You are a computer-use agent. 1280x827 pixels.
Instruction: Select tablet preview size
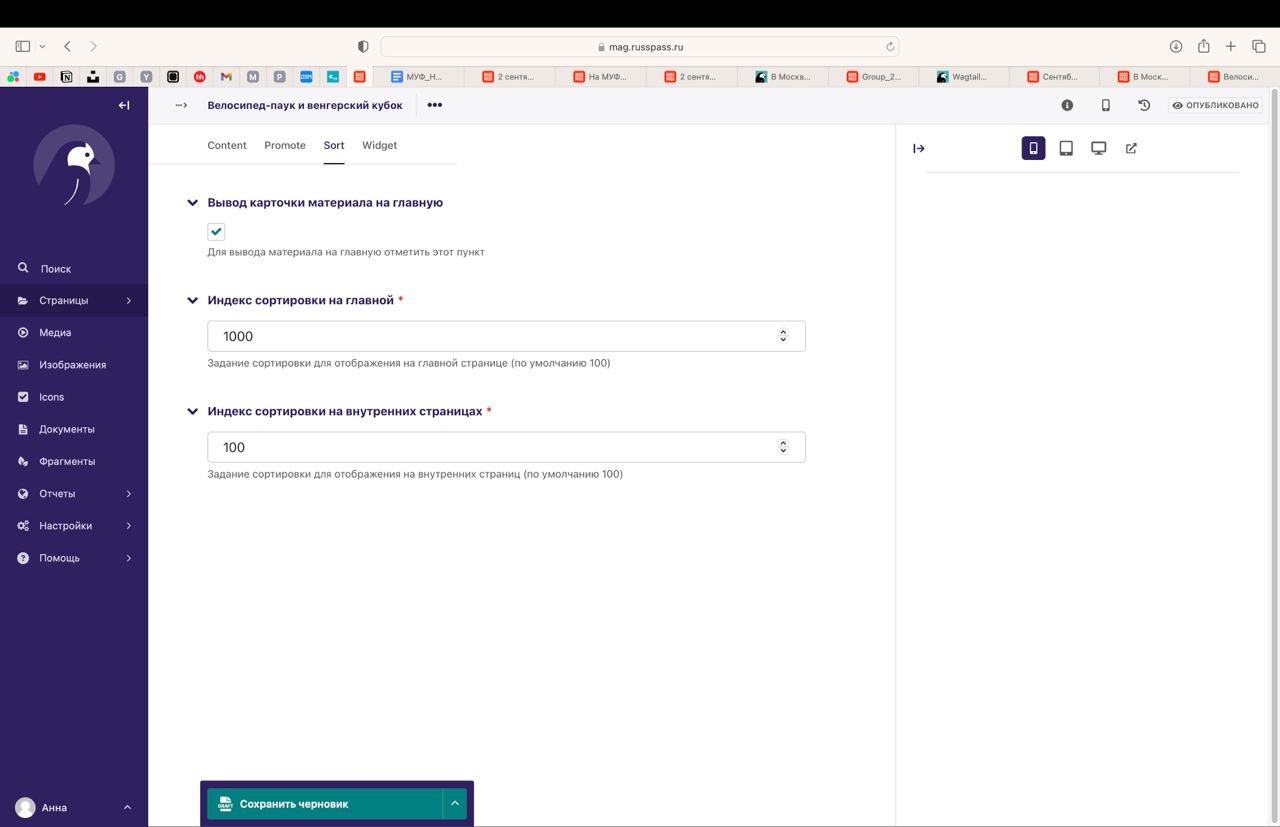click(x=1066, y=148)
